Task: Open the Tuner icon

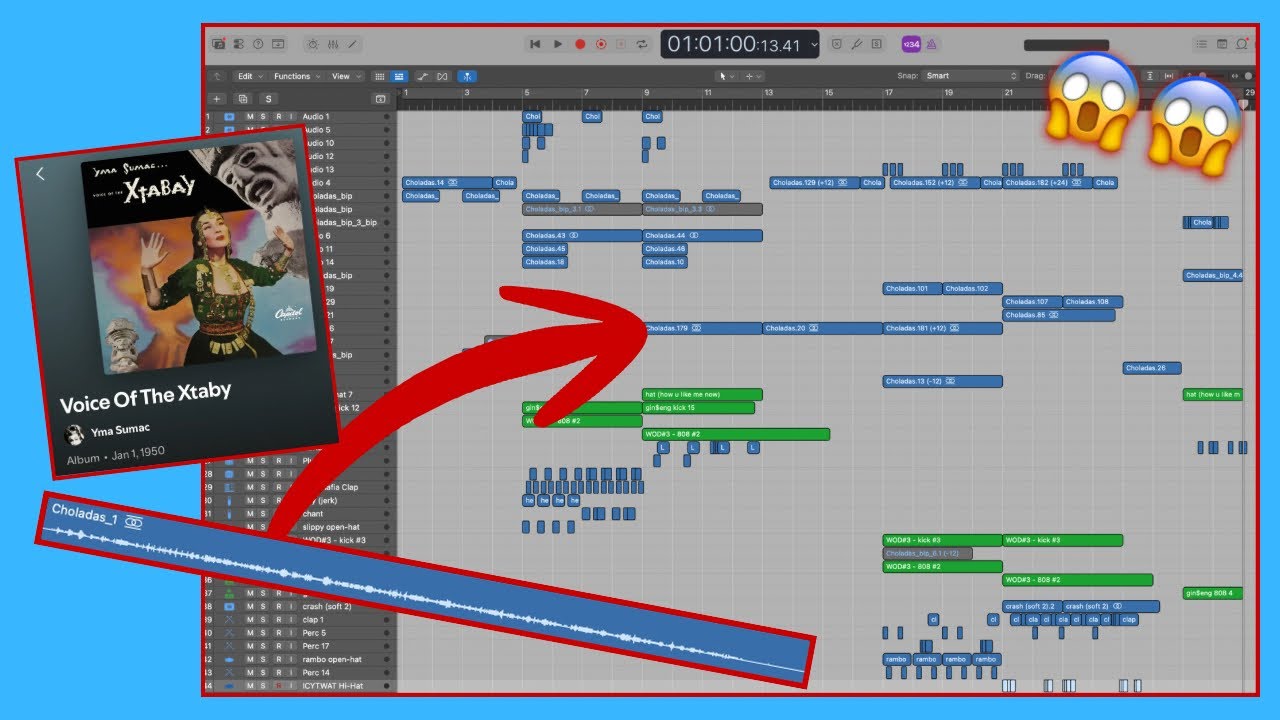Action: (857, 44)
